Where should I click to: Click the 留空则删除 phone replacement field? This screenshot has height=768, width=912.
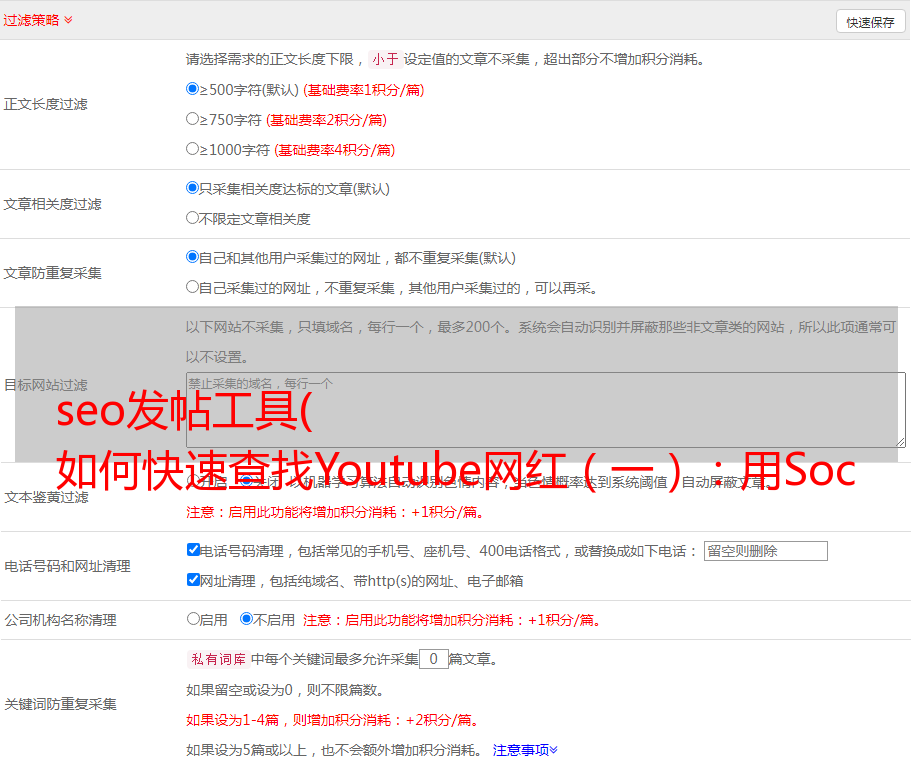pyautogui.click(x=765, y=551)
